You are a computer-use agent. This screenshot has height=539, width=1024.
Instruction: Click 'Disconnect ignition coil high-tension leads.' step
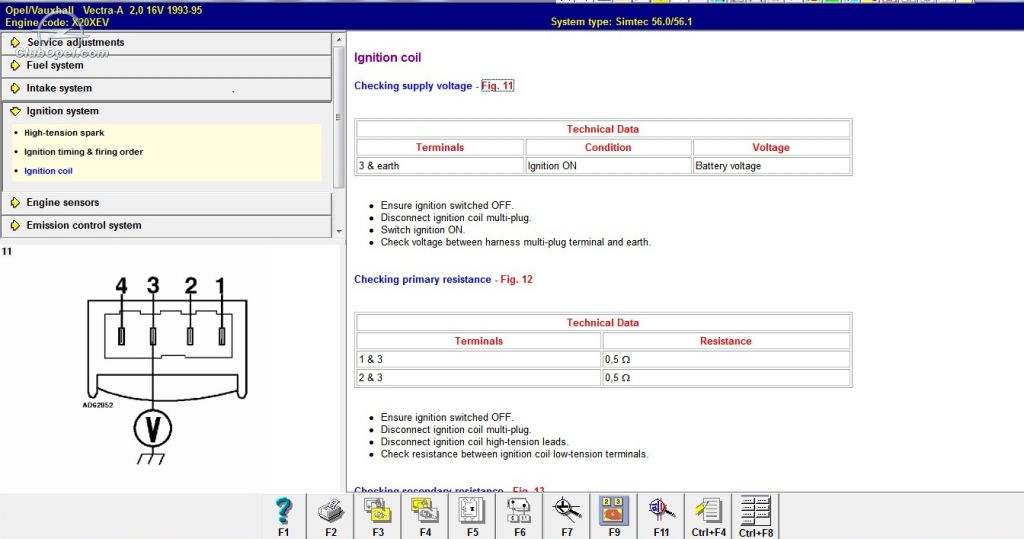475,442
